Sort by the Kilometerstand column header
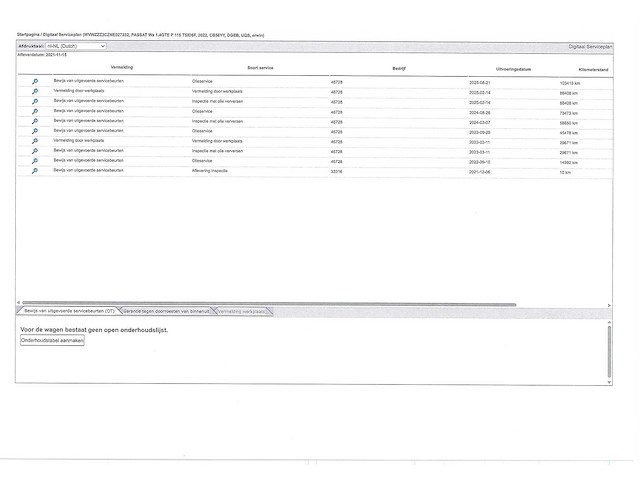The width and height of the screenshot is (640, 480). 580,68
